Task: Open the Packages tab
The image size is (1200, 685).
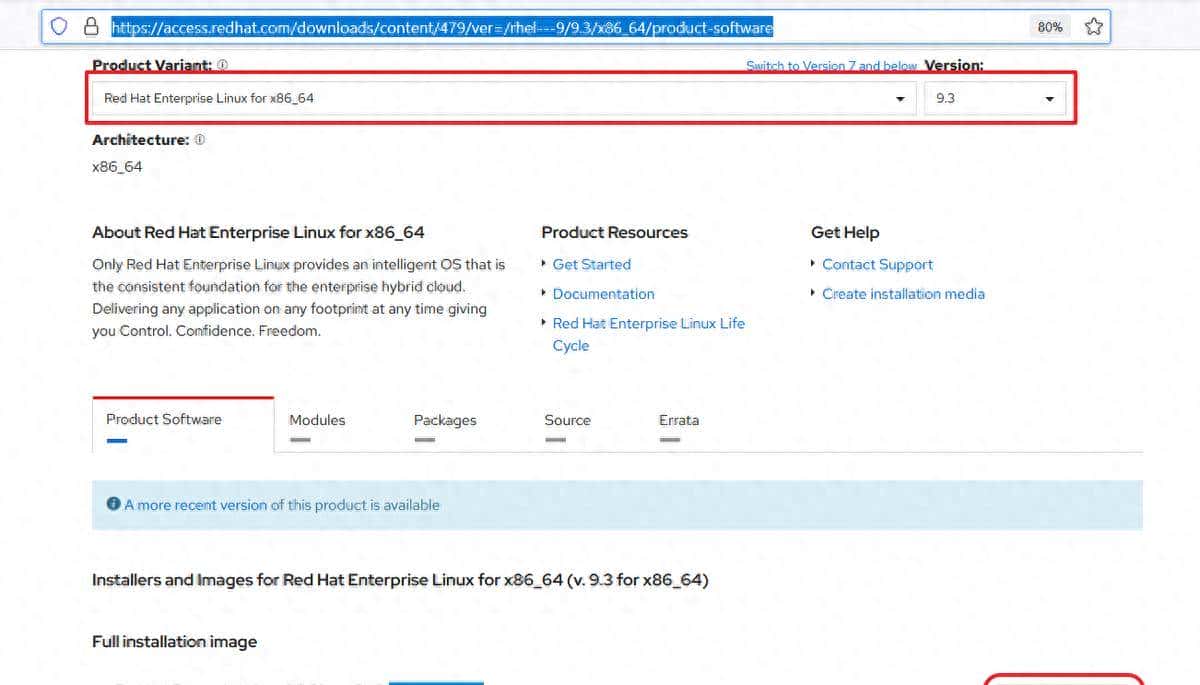Action: [444, 420]
